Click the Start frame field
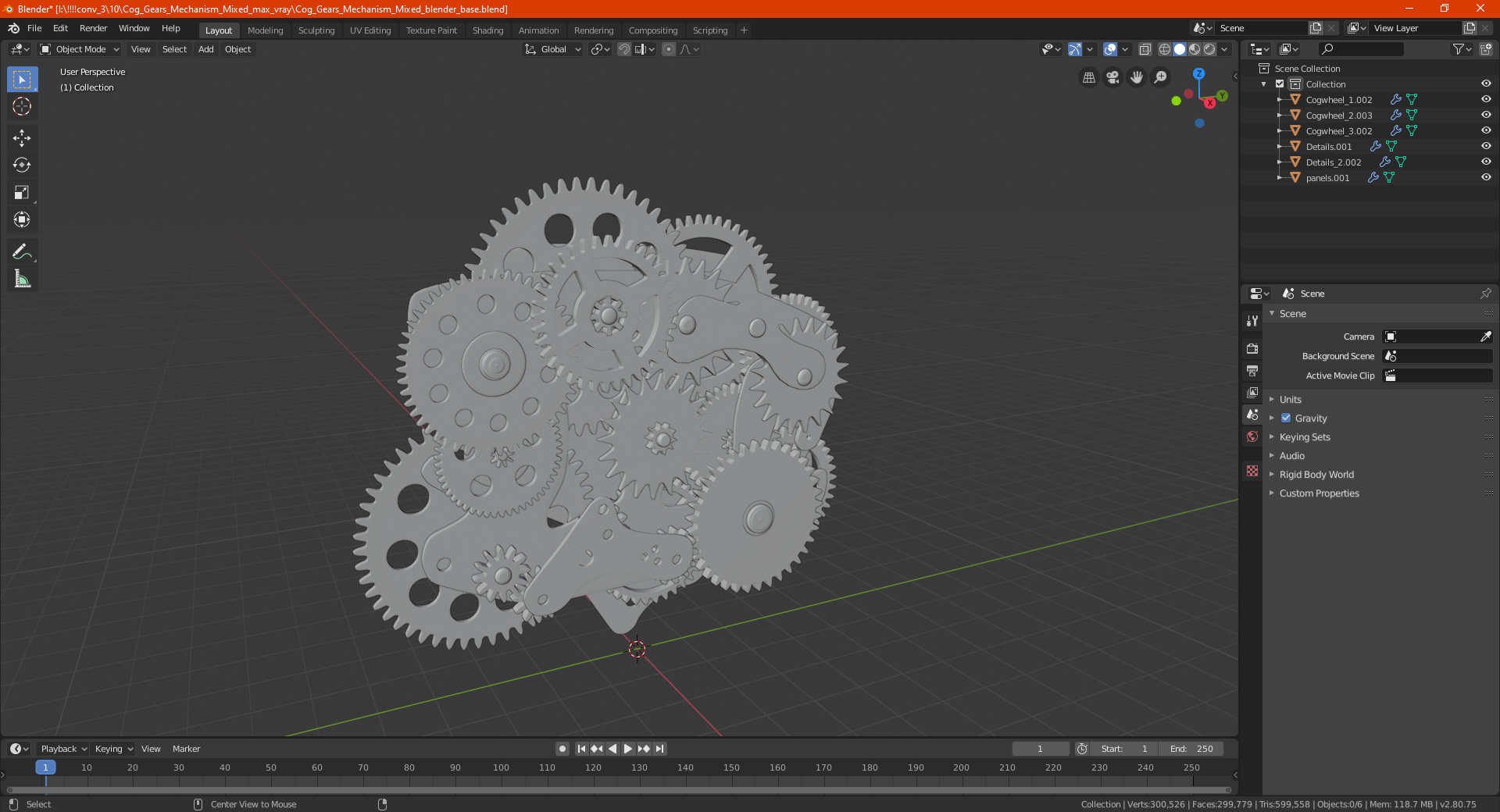Screen dimensions: 1500x812 1124,749
